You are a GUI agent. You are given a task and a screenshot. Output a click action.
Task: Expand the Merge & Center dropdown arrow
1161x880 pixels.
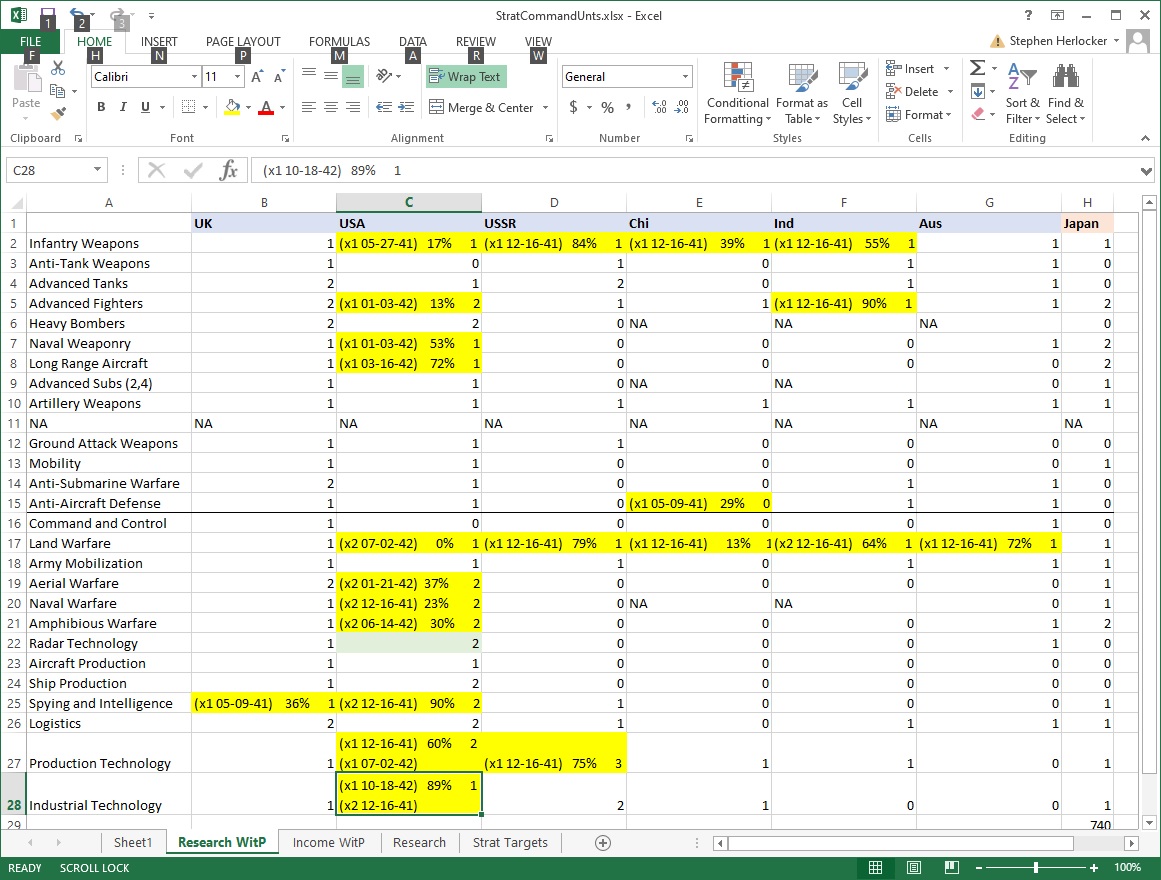(546, 107)
